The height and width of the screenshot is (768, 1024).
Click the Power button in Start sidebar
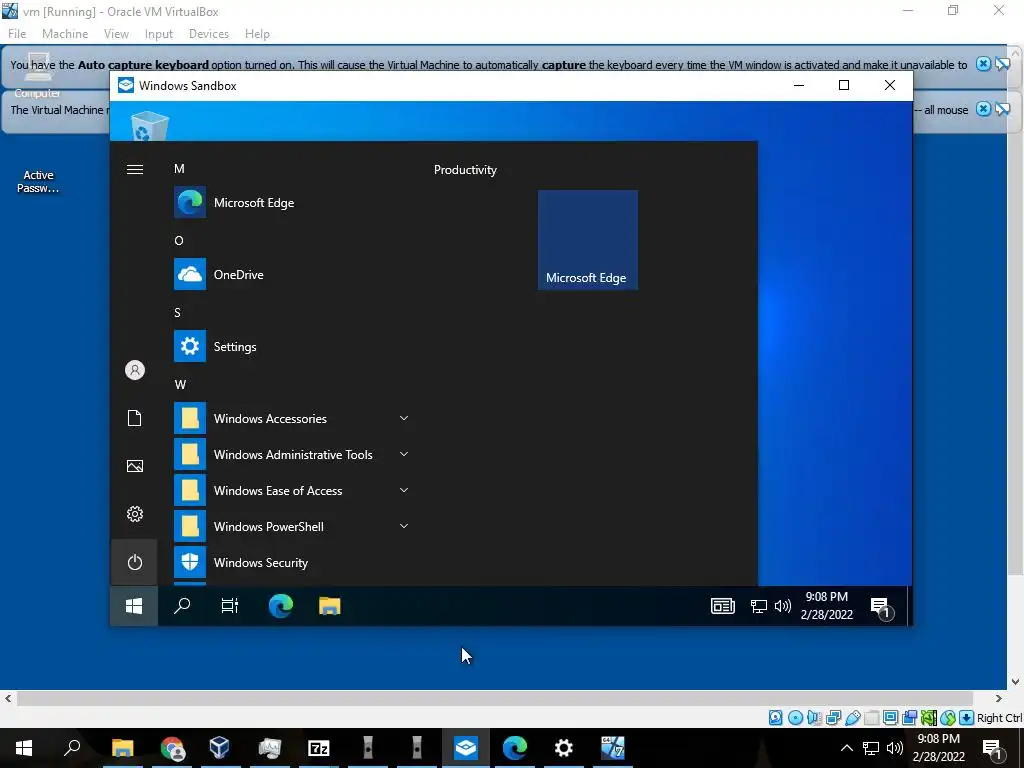(135, 562)
